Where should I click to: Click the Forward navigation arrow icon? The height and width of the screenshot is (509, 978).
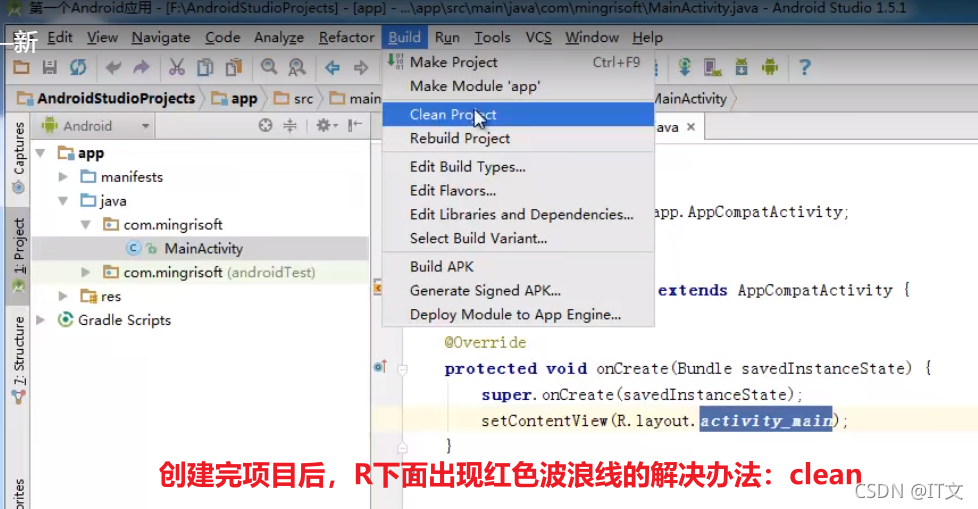click(x=361, y=67)
